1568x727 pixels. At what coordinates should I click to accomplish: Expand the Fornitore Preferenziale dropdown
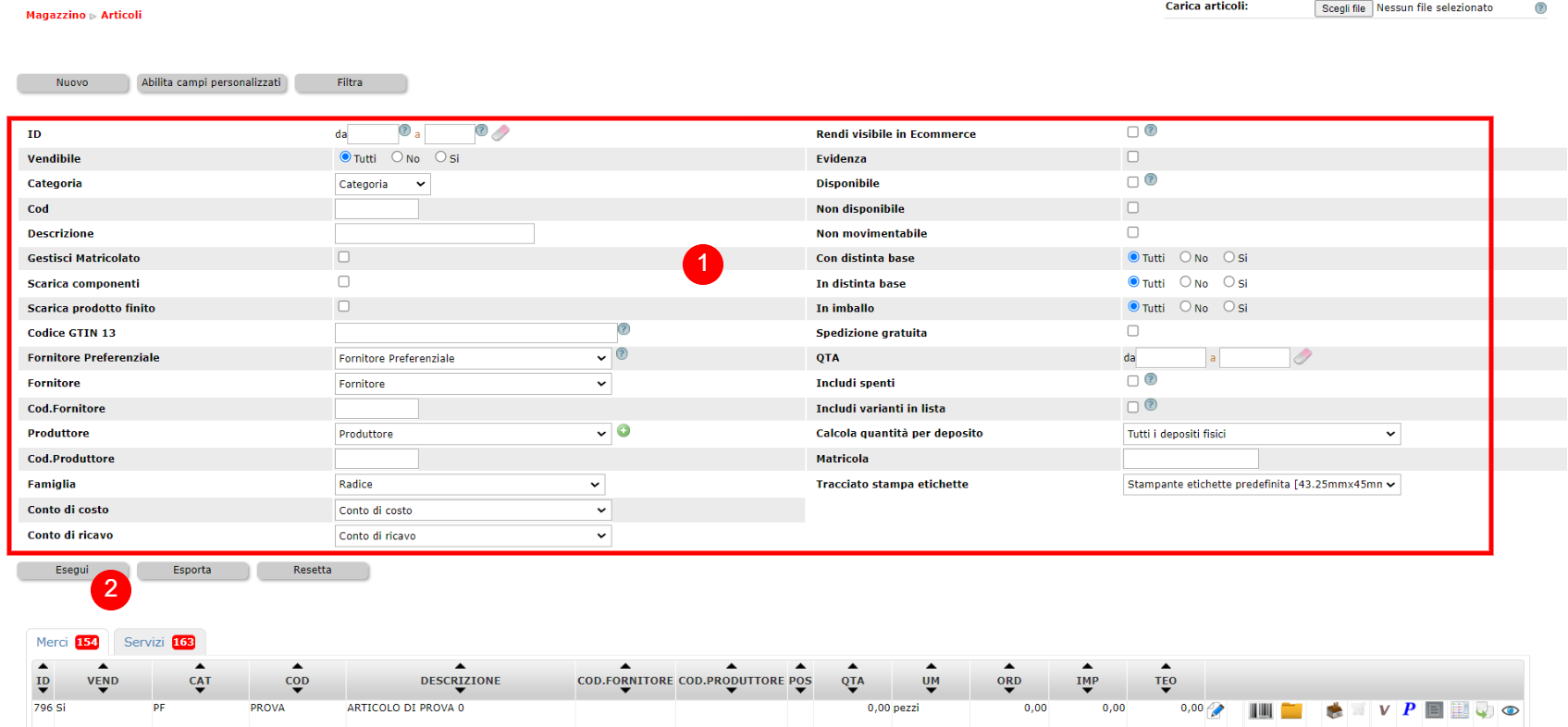[472, 358]
